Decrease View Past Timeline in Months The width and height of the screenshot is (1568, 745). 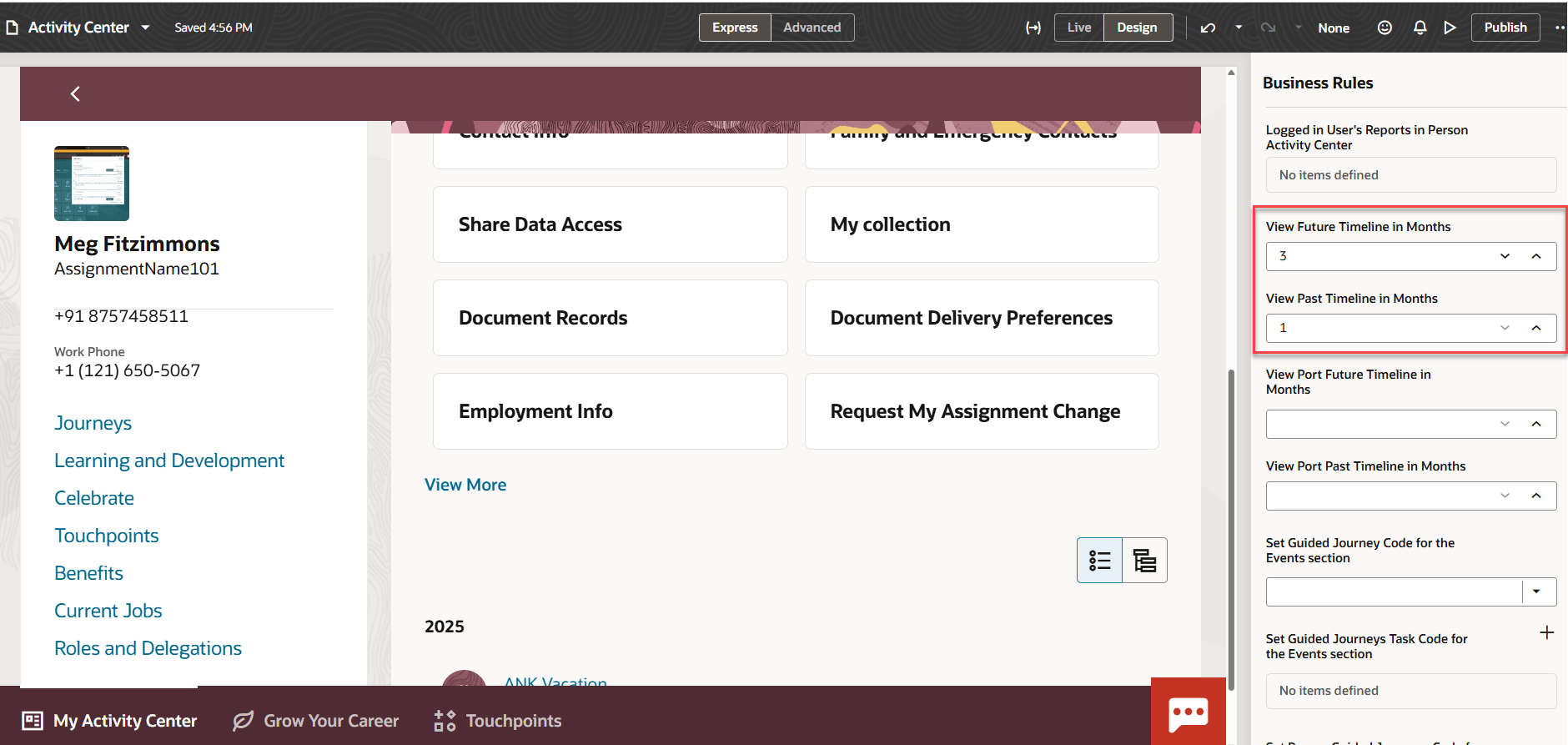(1505, 328)
